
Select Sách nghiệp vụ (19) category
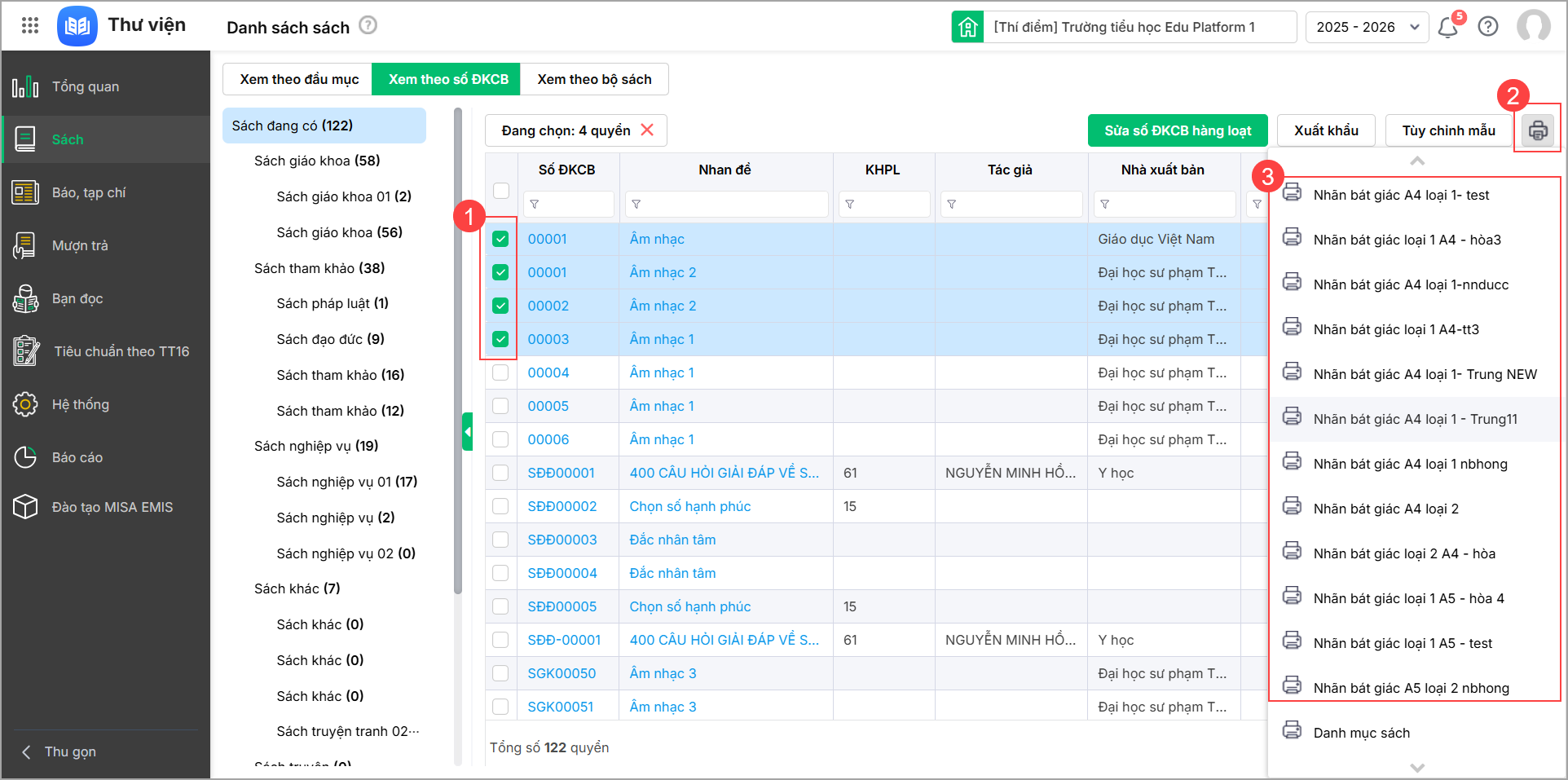(x=316, y=446)
